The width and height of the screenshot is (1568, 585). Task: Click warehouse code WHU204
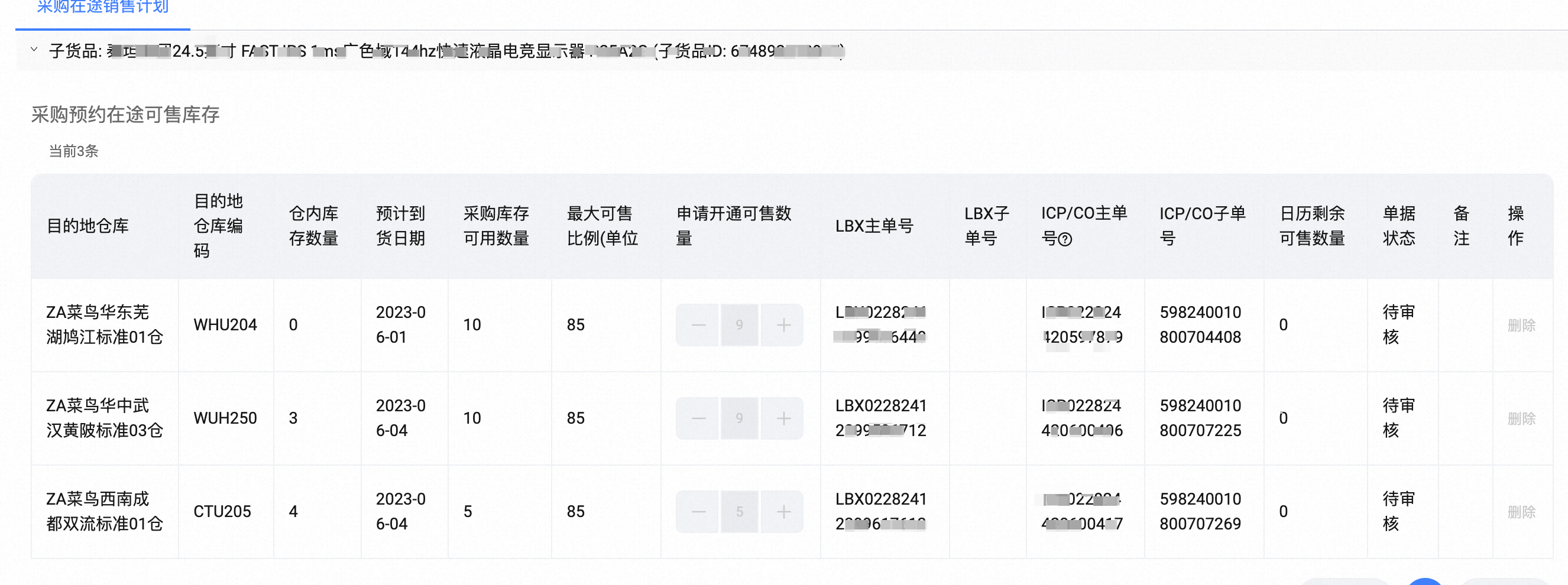225,326
